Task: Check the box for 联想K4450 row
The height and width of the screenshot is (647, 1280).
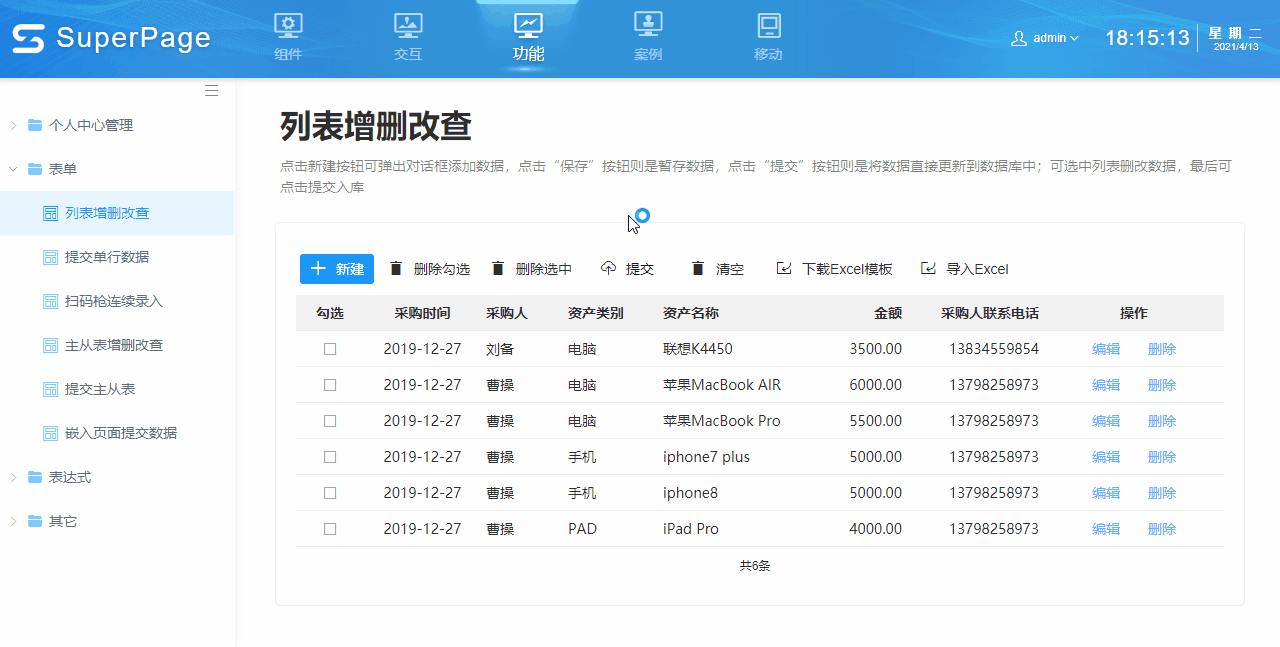Action: [330, 349]
